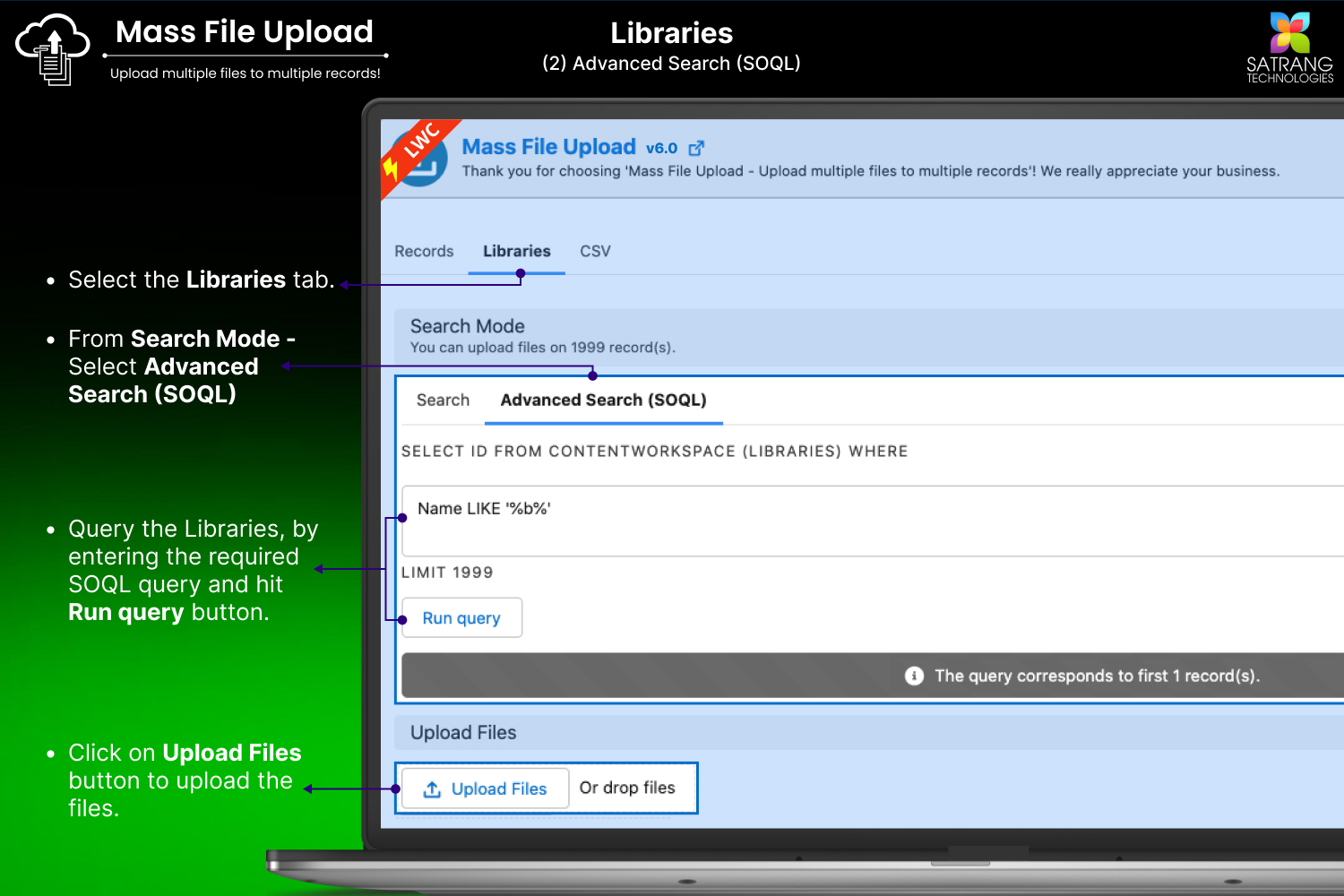Screen dimensions: 1344x896
Task: Select the Advanced Search (SOQL) tab
Action: pos(603,401)
